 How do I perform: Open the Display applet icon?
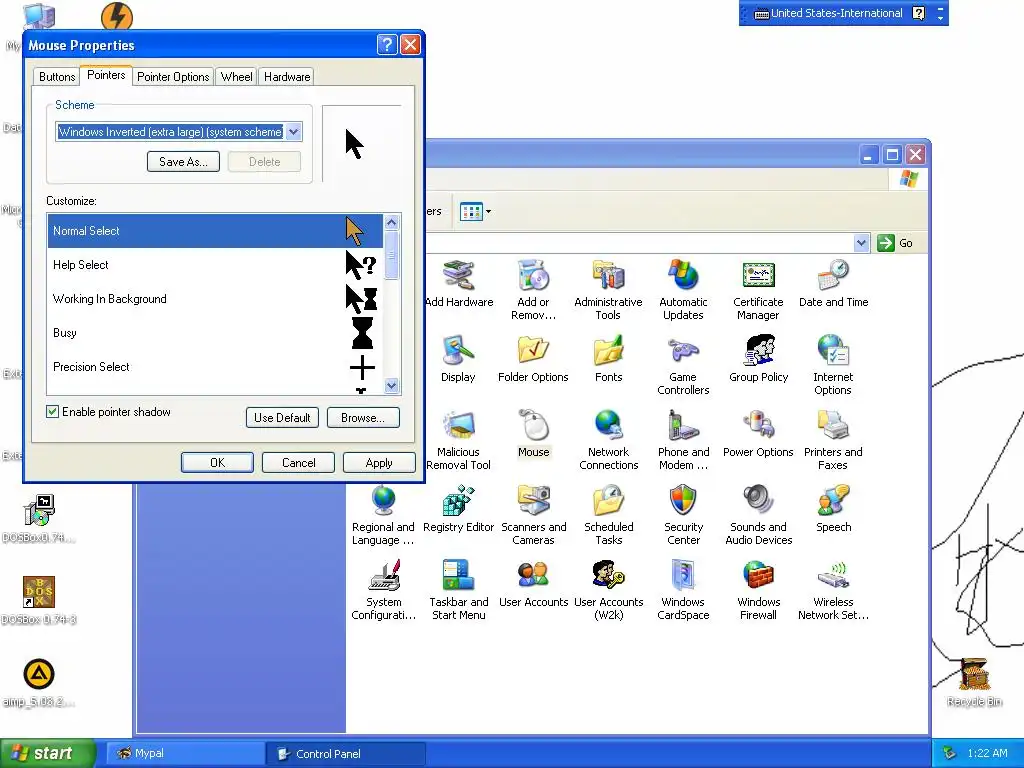click(458, 350)
